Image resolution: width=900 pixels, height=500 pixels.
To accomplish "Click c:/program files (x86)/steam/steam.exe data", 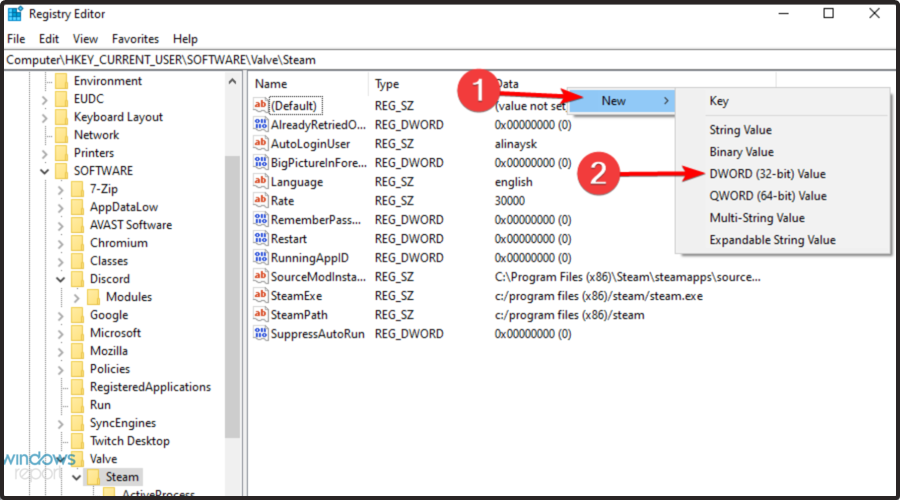I will pyautogui.click(x=599, y=296).
